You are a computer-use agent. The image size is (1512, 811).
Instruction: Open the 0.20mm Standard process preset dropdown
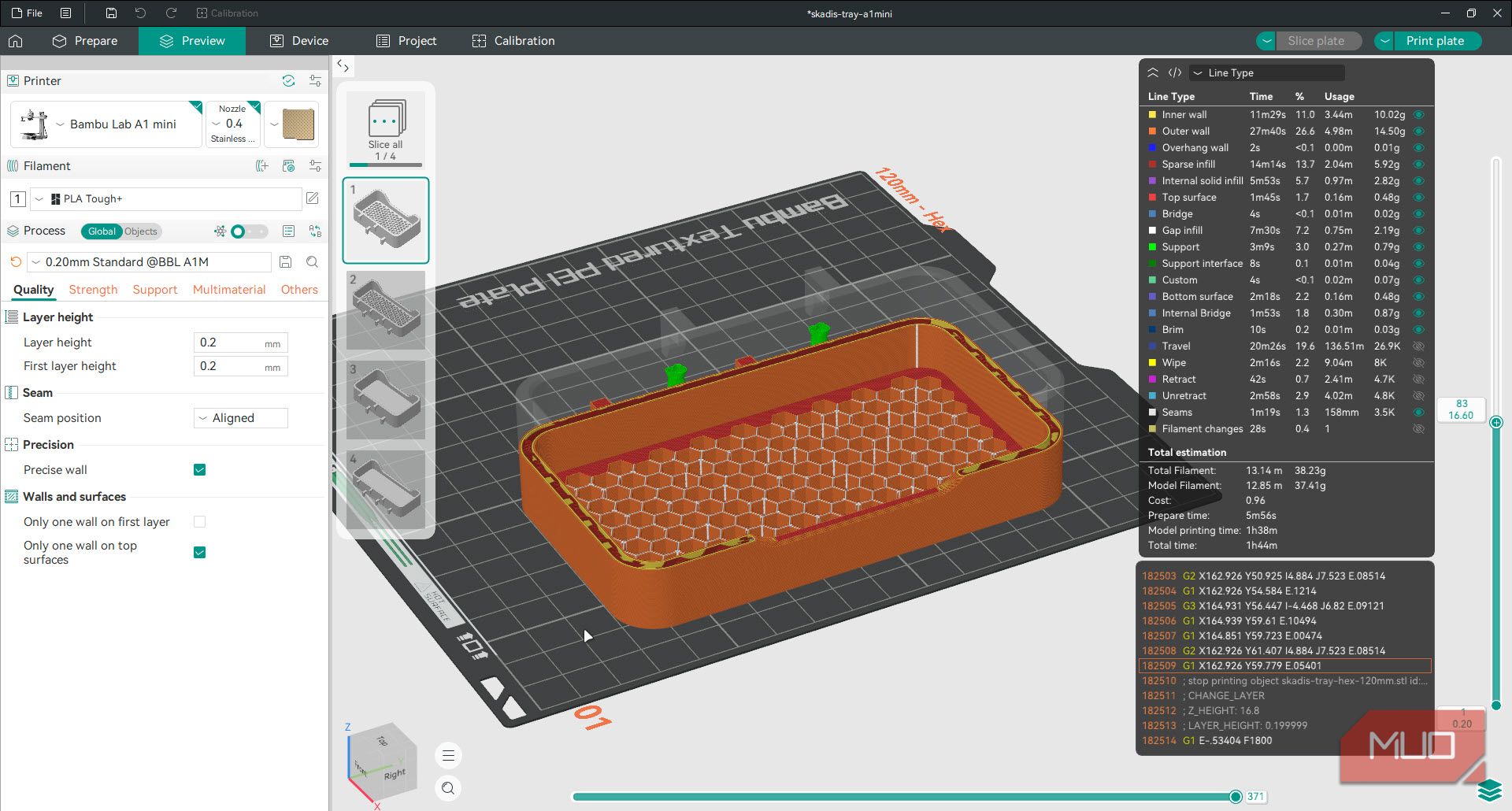tap(150, 261)
